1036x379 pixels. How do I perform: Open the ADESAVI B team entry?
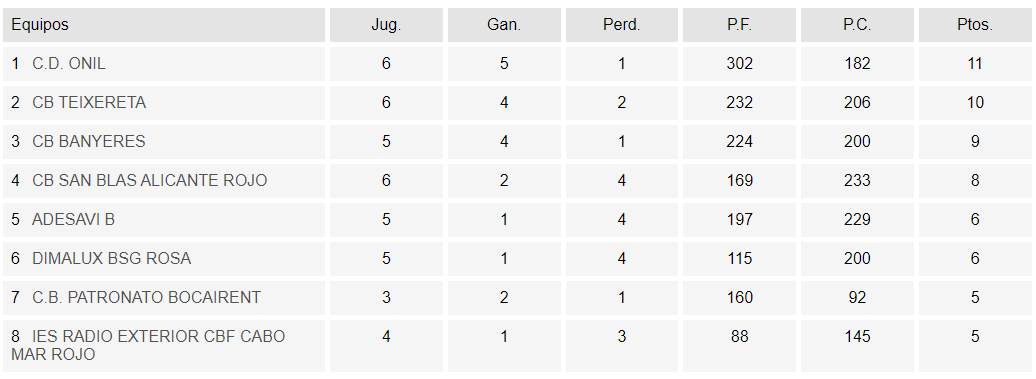(73, 219)
